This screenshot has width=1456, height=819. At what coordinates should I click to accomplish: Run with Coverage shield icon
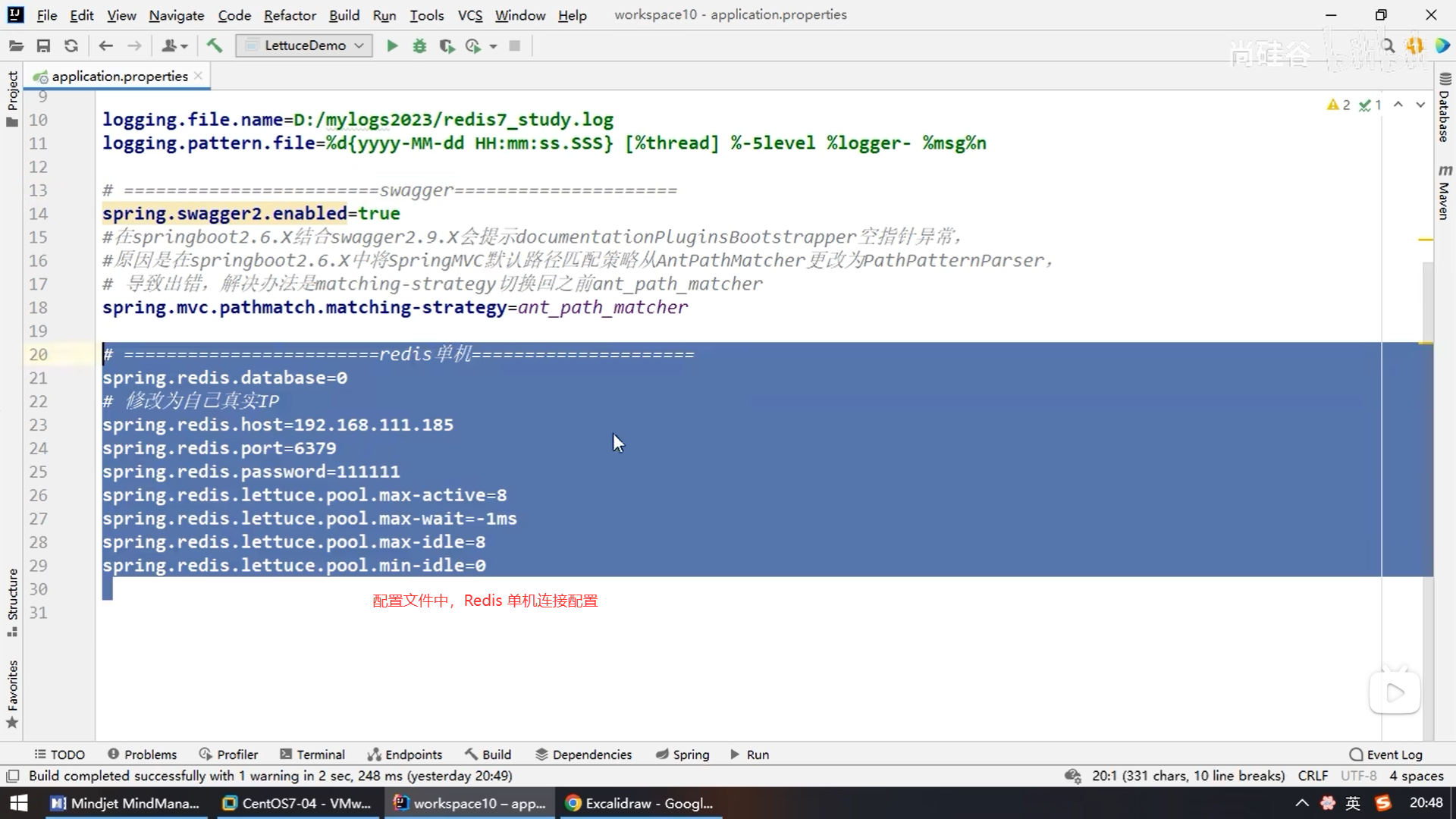[447, 45]
